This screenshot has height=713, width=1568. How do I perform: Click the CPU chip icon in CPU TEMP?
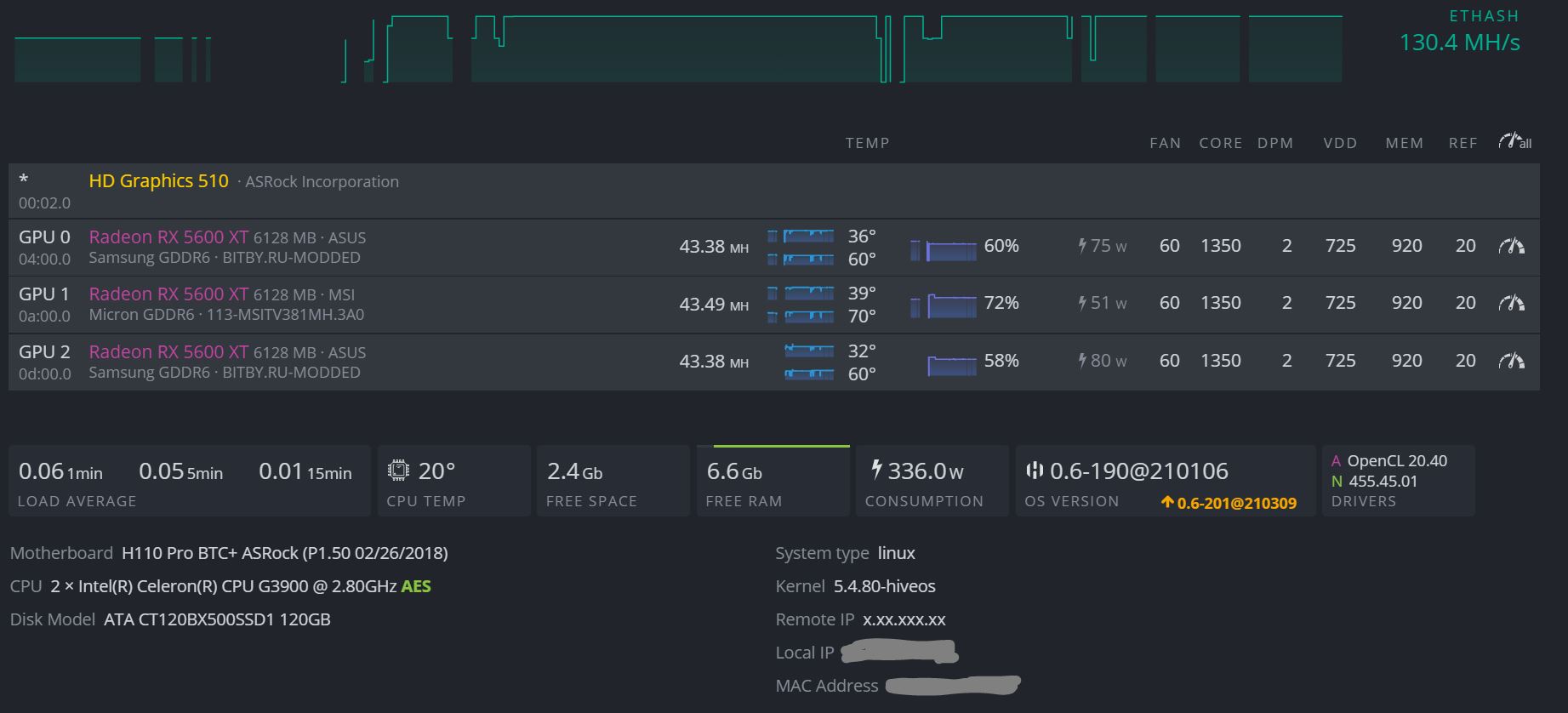[x=397, y=470]
